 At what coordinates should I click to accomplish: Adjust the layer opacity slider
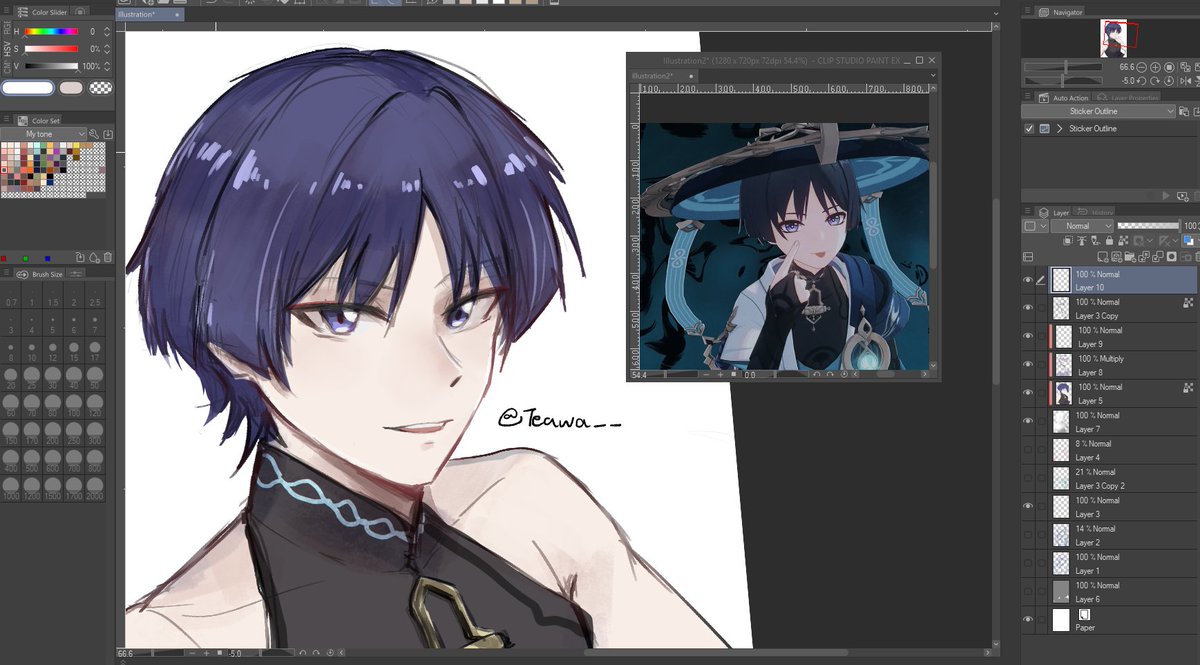point(1148,226)
